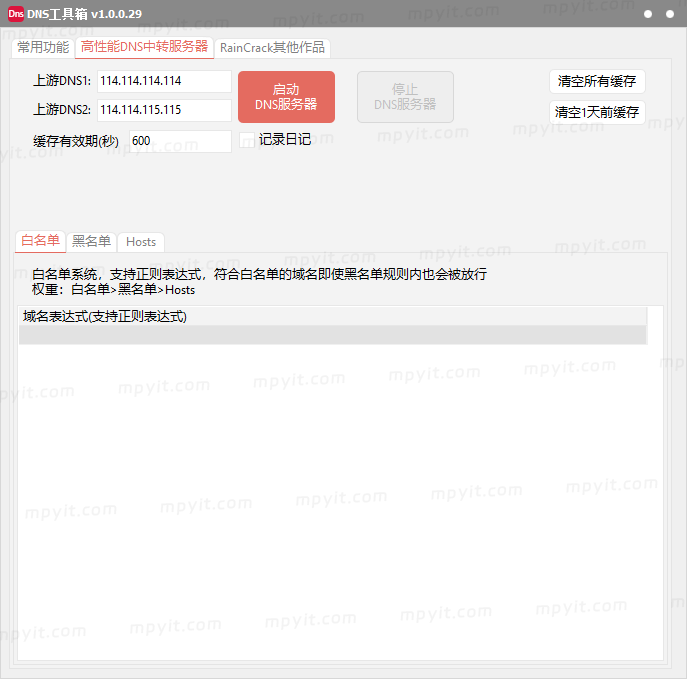Click the DNS工具箱 v1.0.0.29 title text

point(84,14)
